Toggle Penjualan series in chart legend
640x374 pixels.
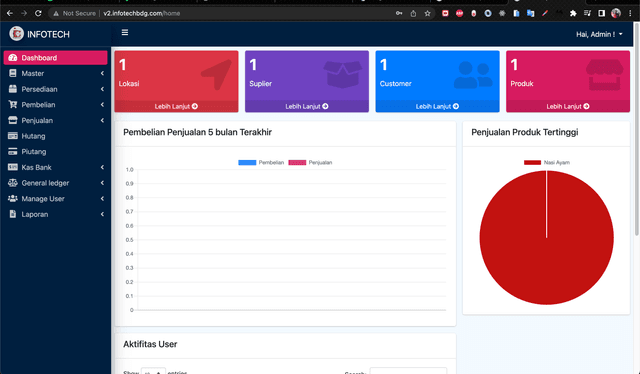tap(310, 163)
